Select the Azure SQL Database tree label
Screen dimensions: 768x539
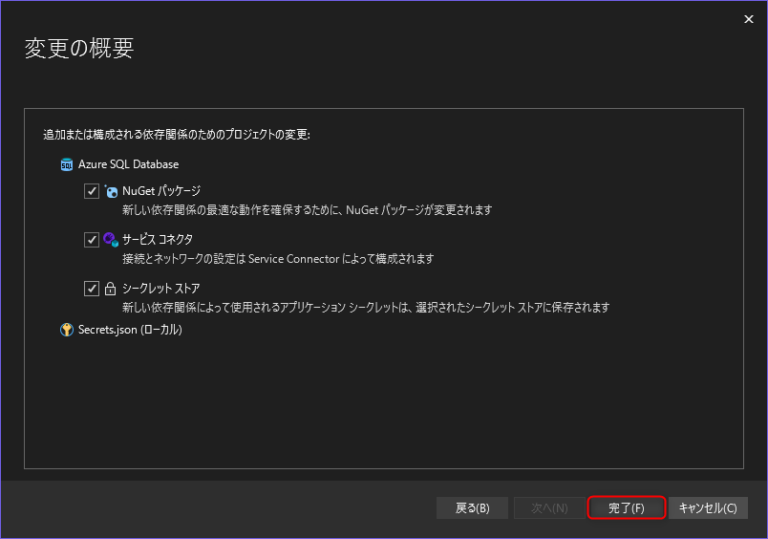(128, 164)
